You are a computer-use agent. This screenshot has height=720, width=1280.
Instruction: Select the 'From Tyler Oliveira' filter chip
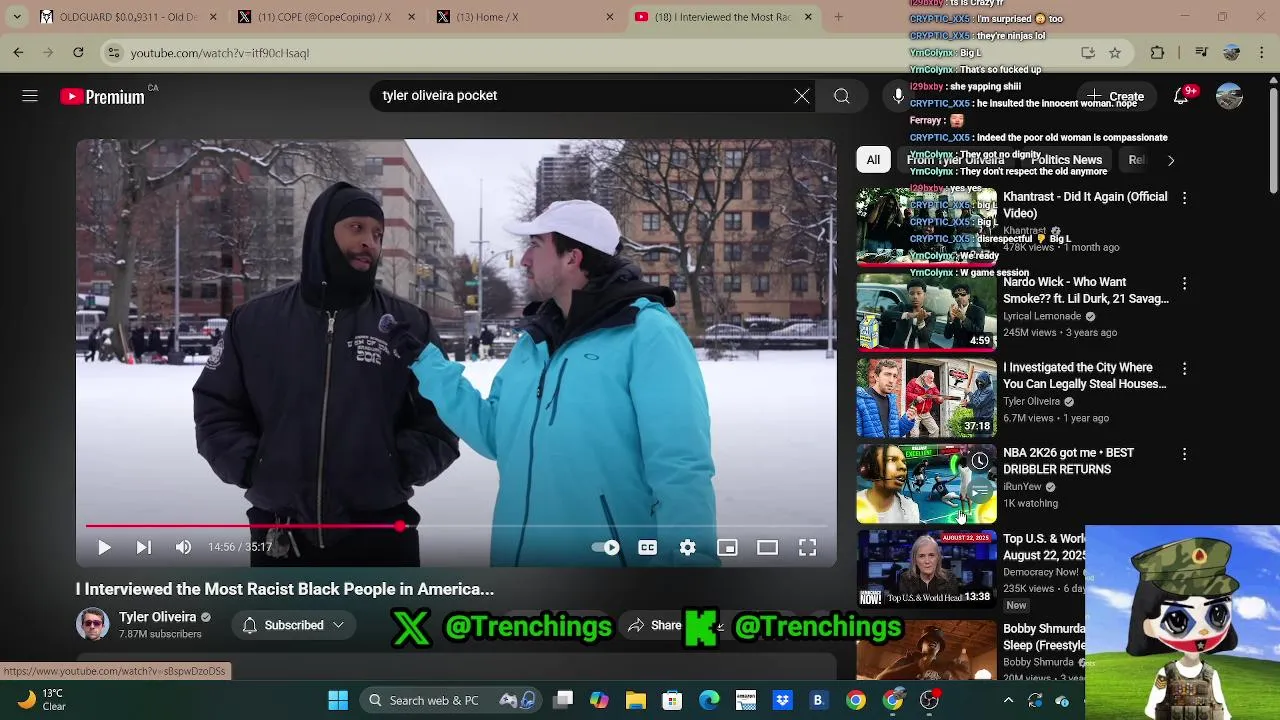pos(955,160)
